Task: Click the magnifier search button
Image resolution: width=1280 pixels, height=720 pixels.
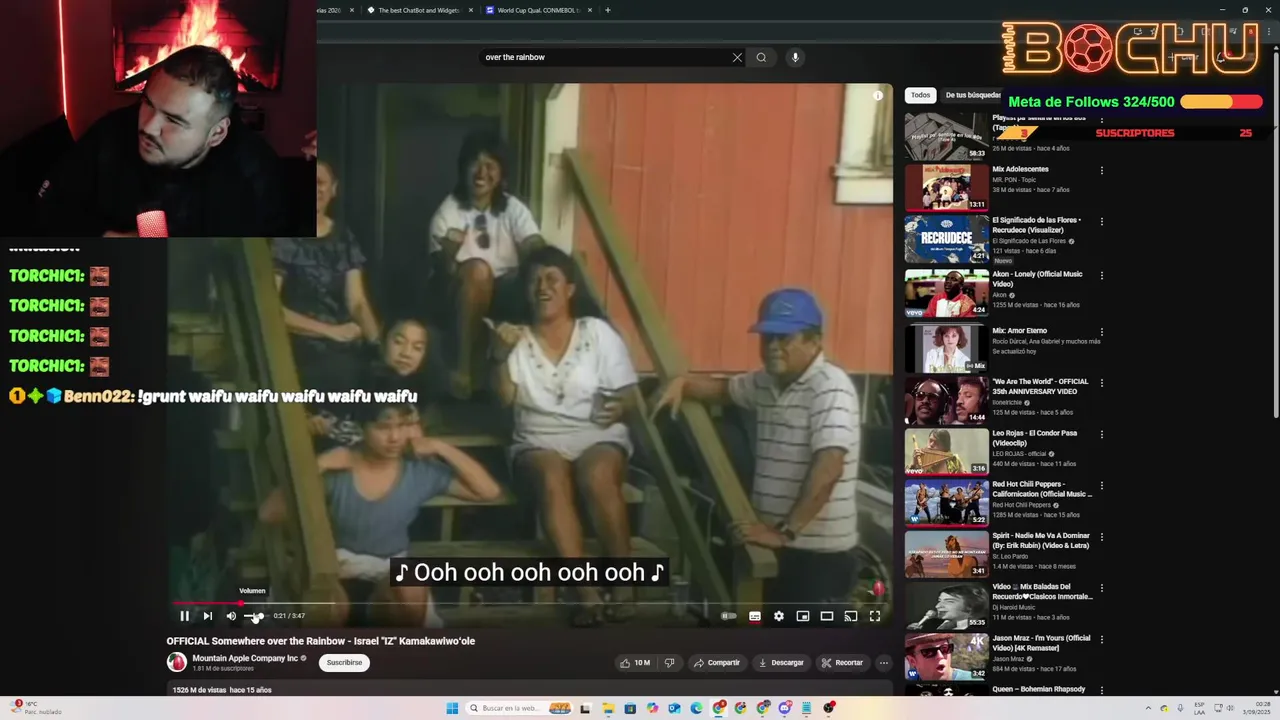Action: 761,57
